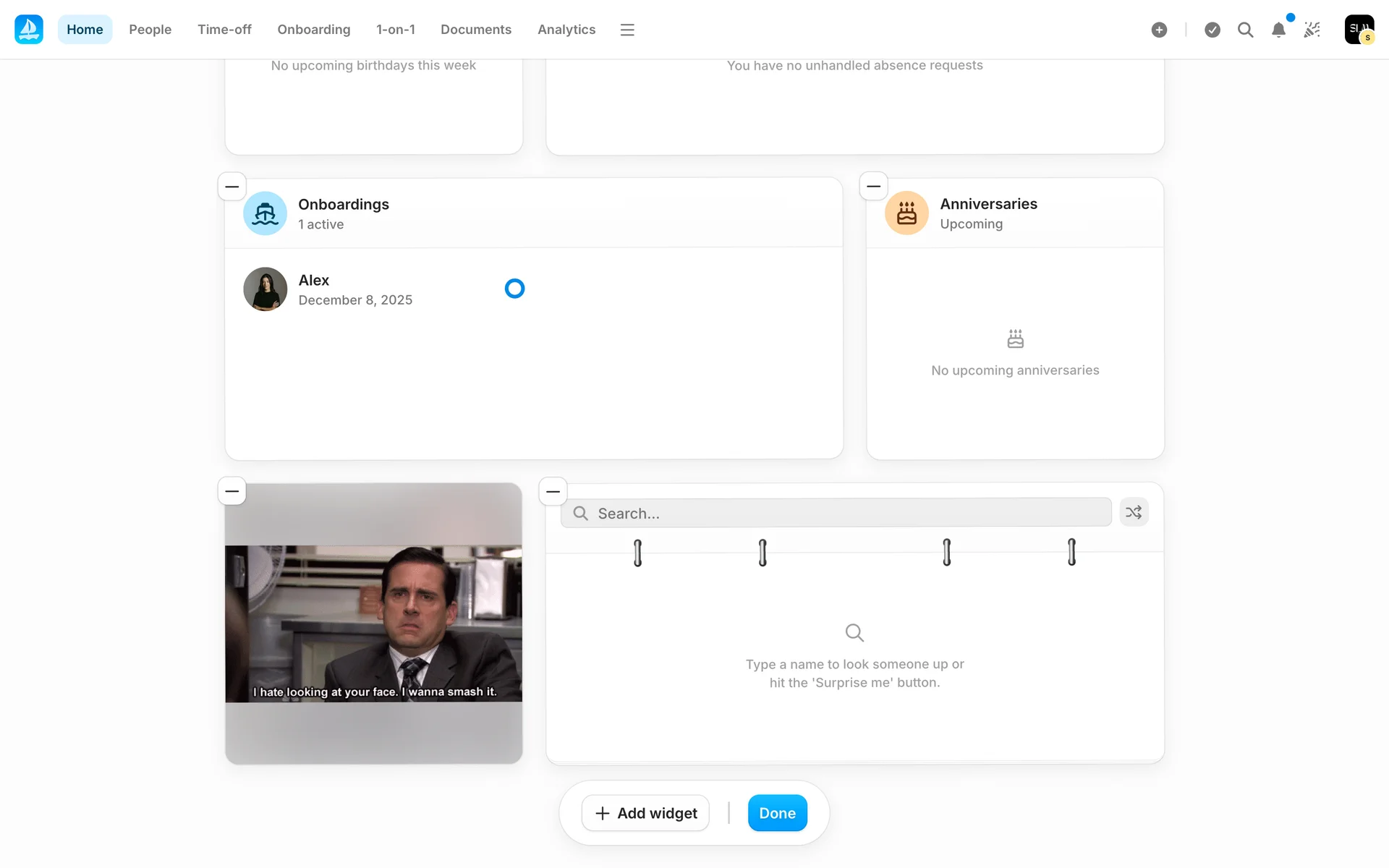The height and width of the screenshot is (868, 1389).
Task: Click the sailboat app logo
Action: (29, 29)
